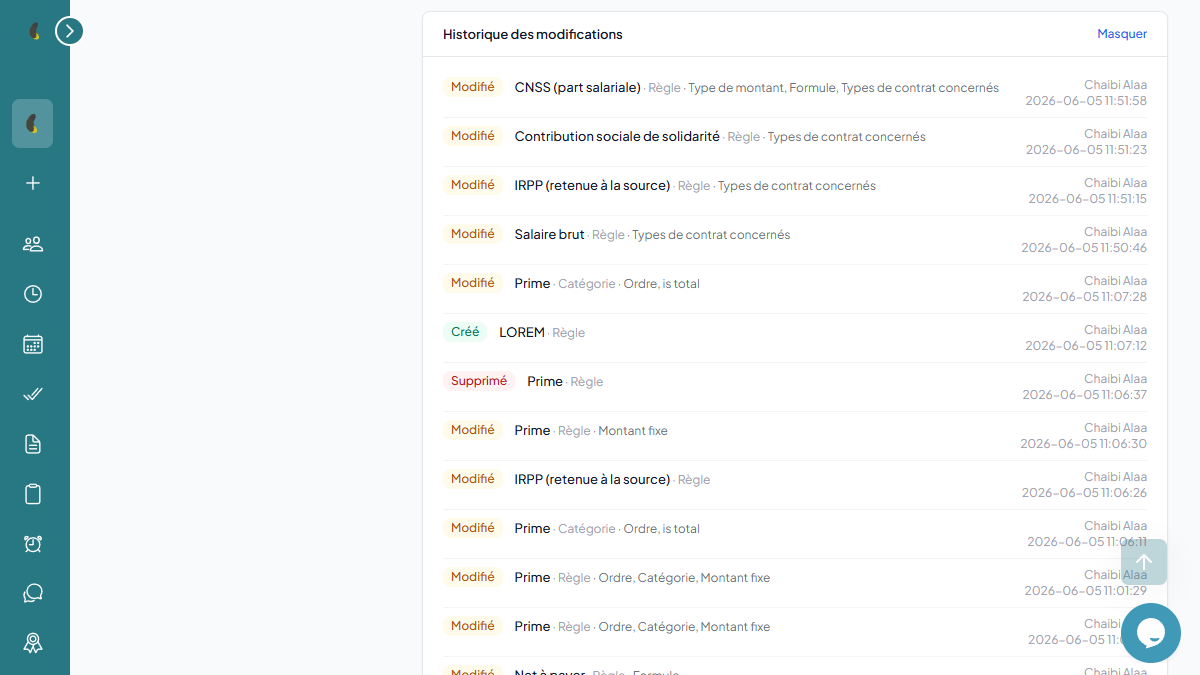
Task: Click the app logo at the sidebar top
Action: pos(34,32)
